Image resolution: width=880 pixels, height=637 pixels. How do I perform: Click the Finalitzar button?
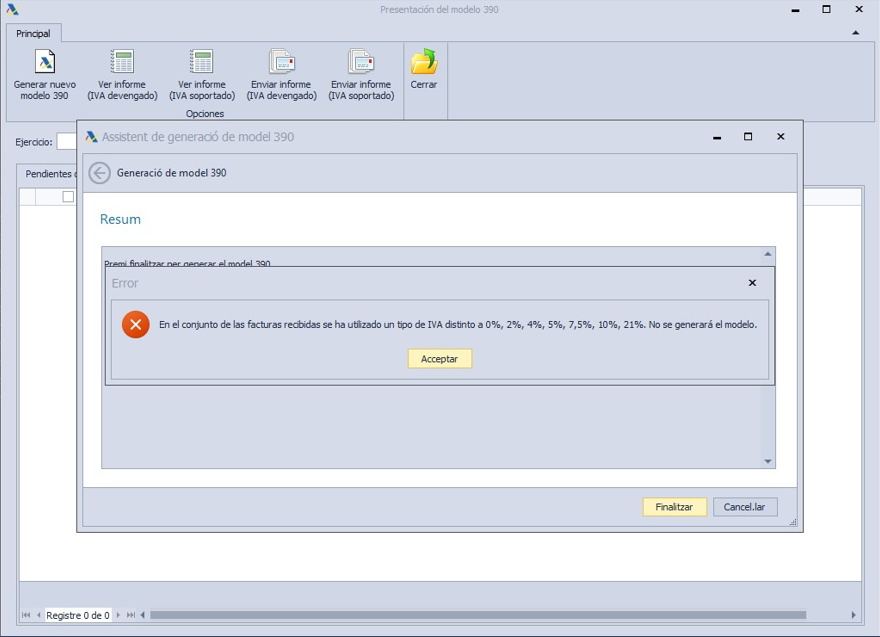click(674, 507)
